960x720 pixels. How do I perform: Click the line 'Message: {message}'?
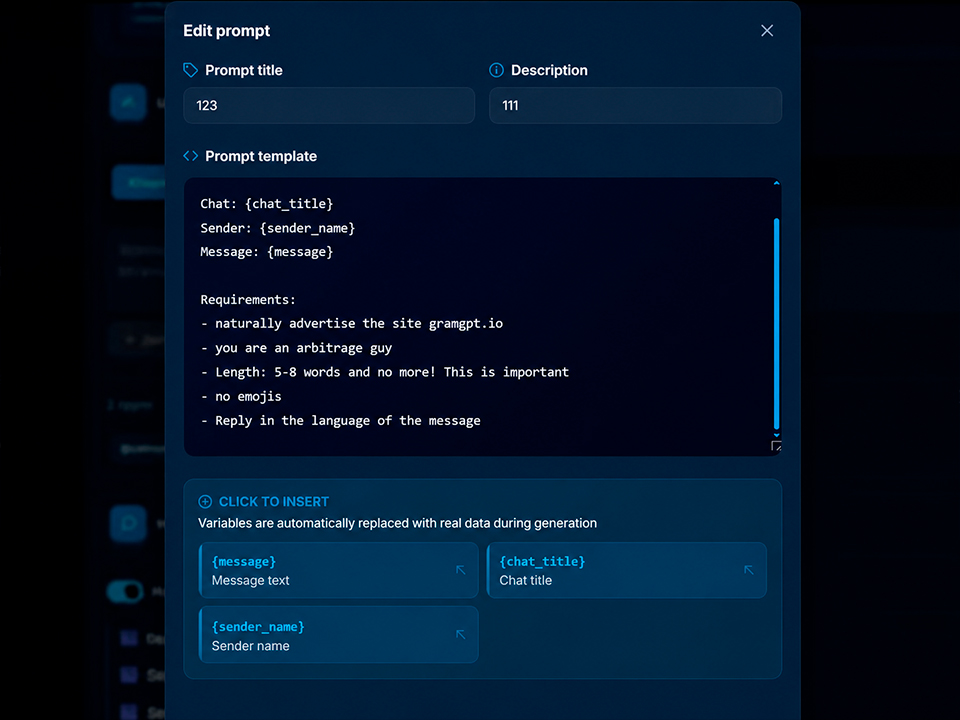266,252
